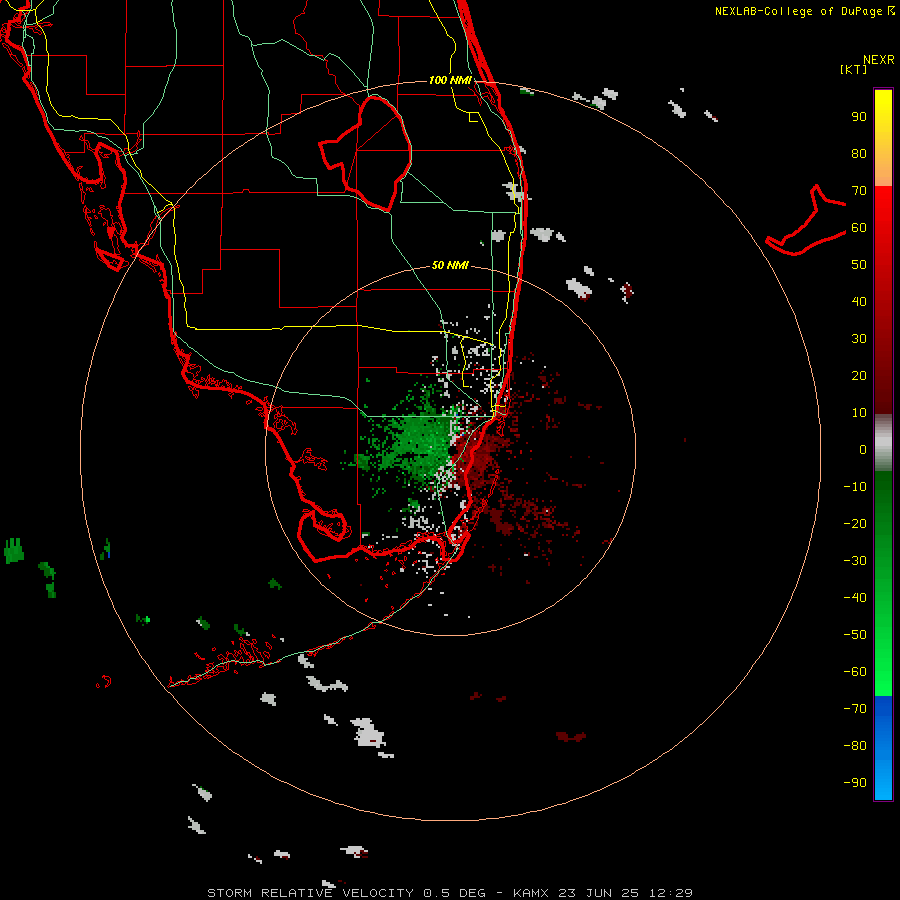Select the -40 value on velocity scale

[x=855, y=598]
